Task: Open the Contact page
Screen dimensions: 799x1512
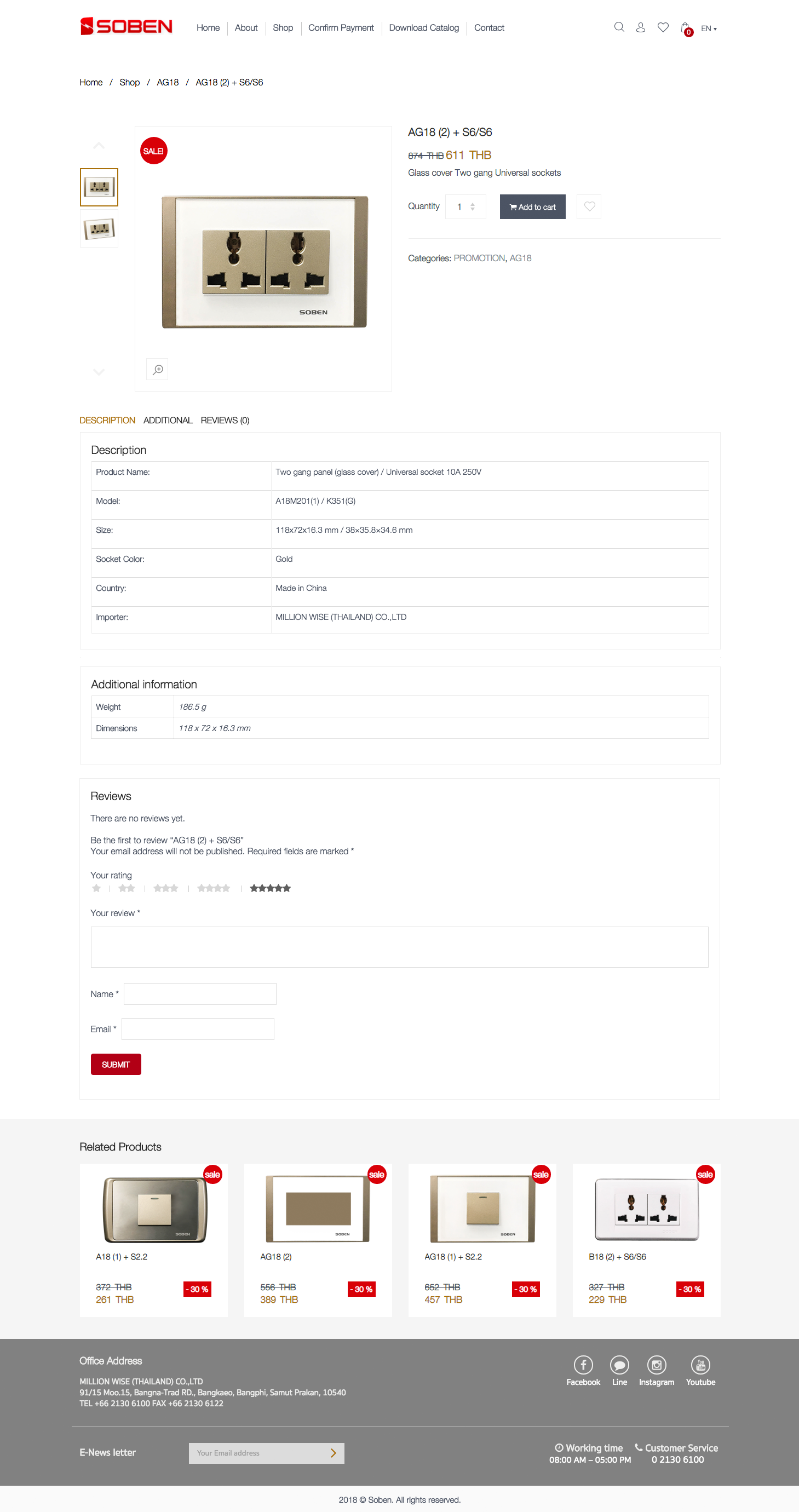Action: 489,27
